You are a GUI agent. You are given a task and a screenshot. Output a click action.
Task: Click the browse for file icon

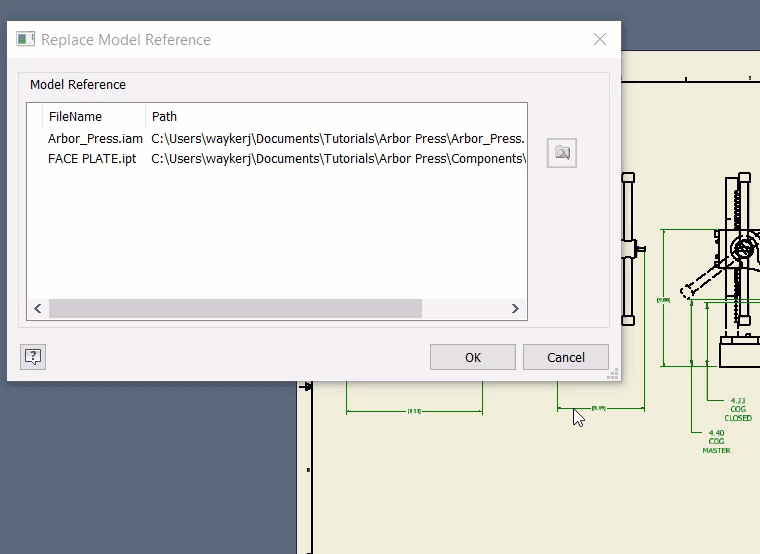click(562, 153)
